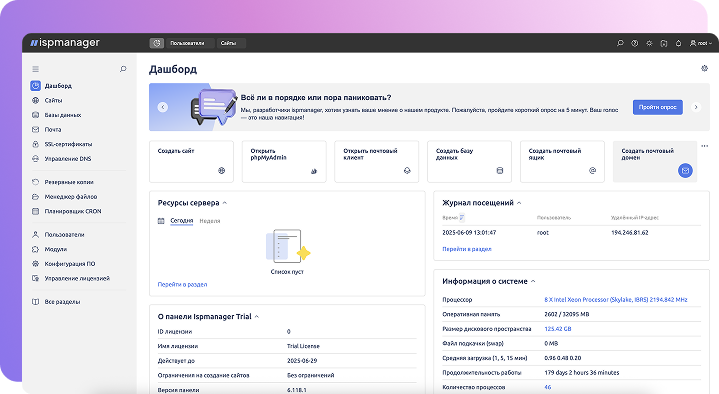Open the Intel Xeon Processor link
This screenshot has width=719, height=394.
pos(616,300)
